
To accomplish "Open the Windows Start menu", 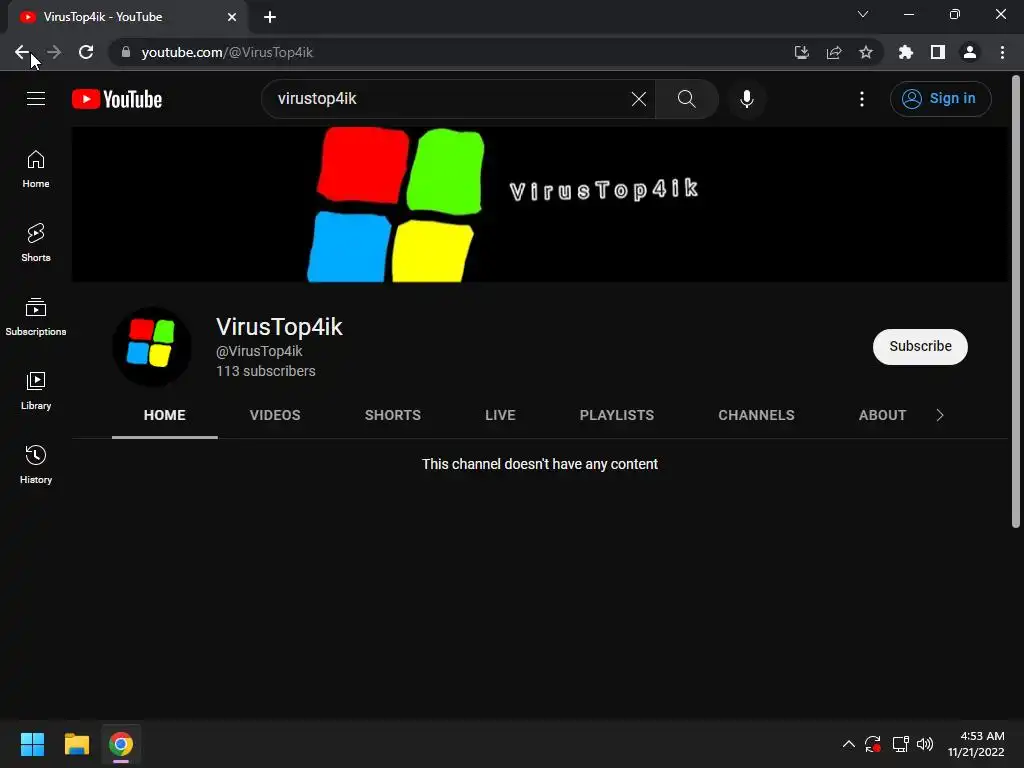I will click(x=32, y=744).
